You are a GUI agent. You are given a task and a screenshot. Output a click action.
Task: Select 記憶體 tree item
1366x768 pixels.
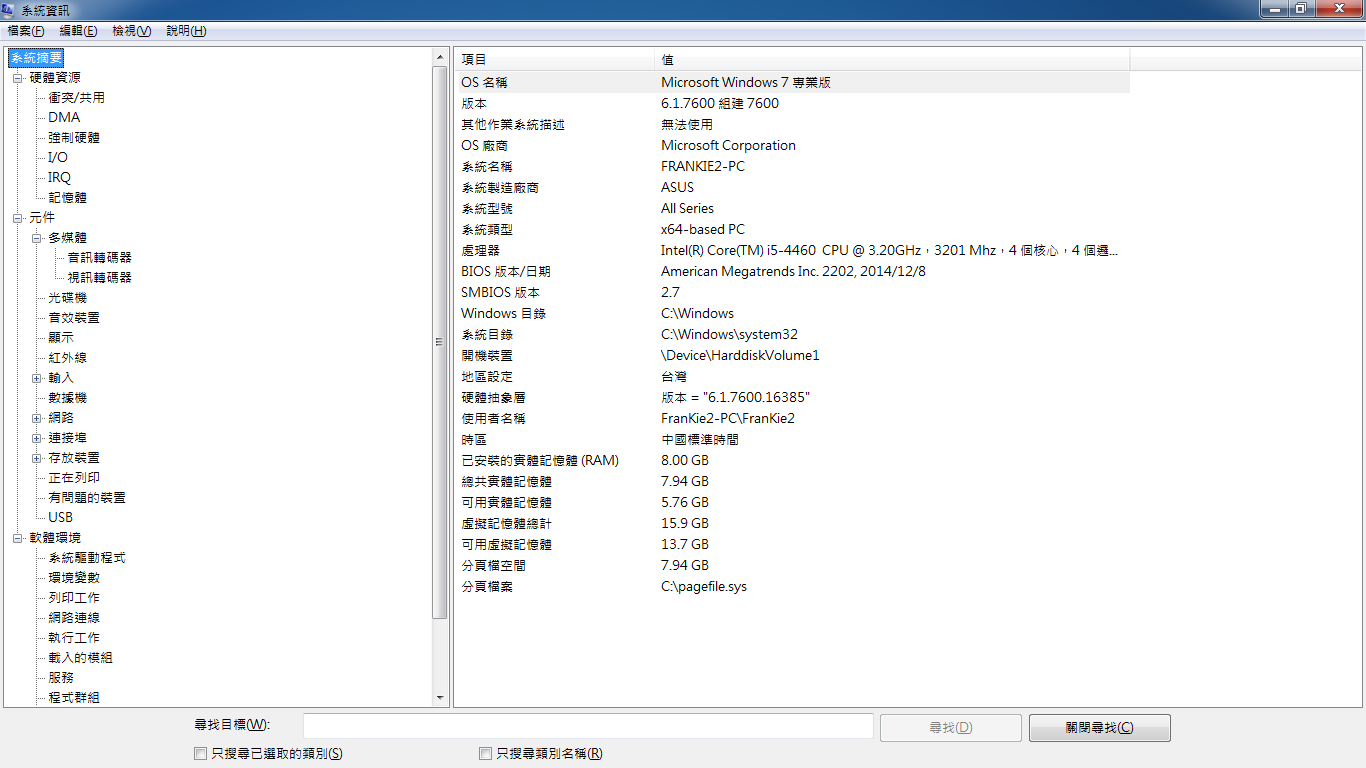coord(68,198)
